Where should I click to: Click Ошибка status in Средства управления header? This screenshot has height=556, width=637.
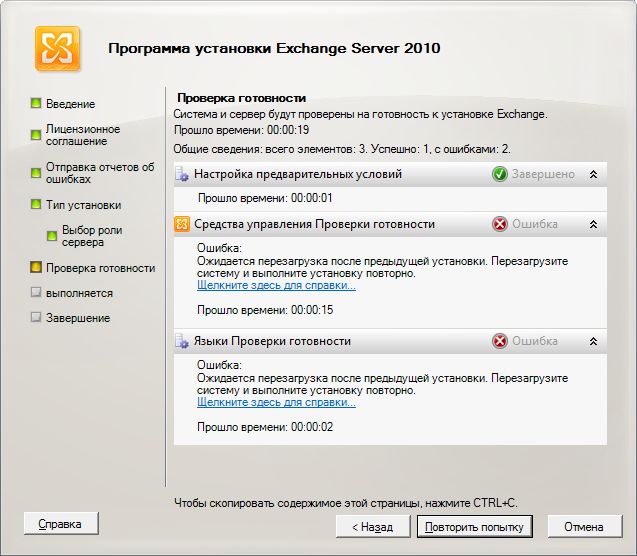click(x=535, y=224)
